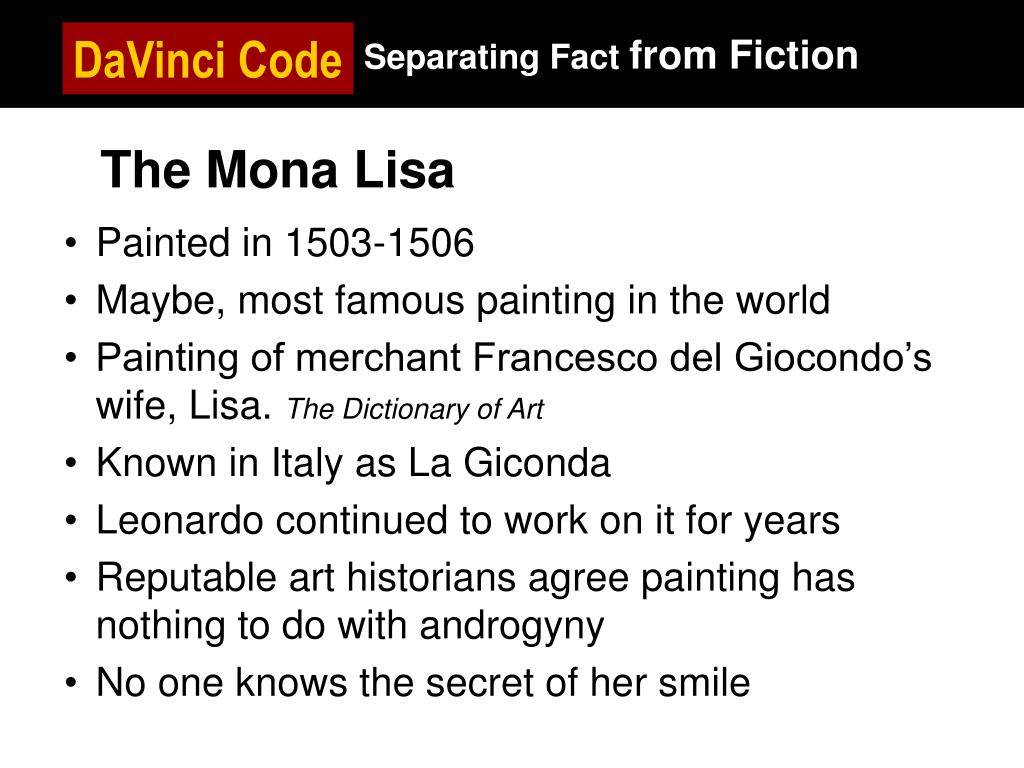
Task: Click the word 'androgyny' in the slide
Action: coord(512,626)
